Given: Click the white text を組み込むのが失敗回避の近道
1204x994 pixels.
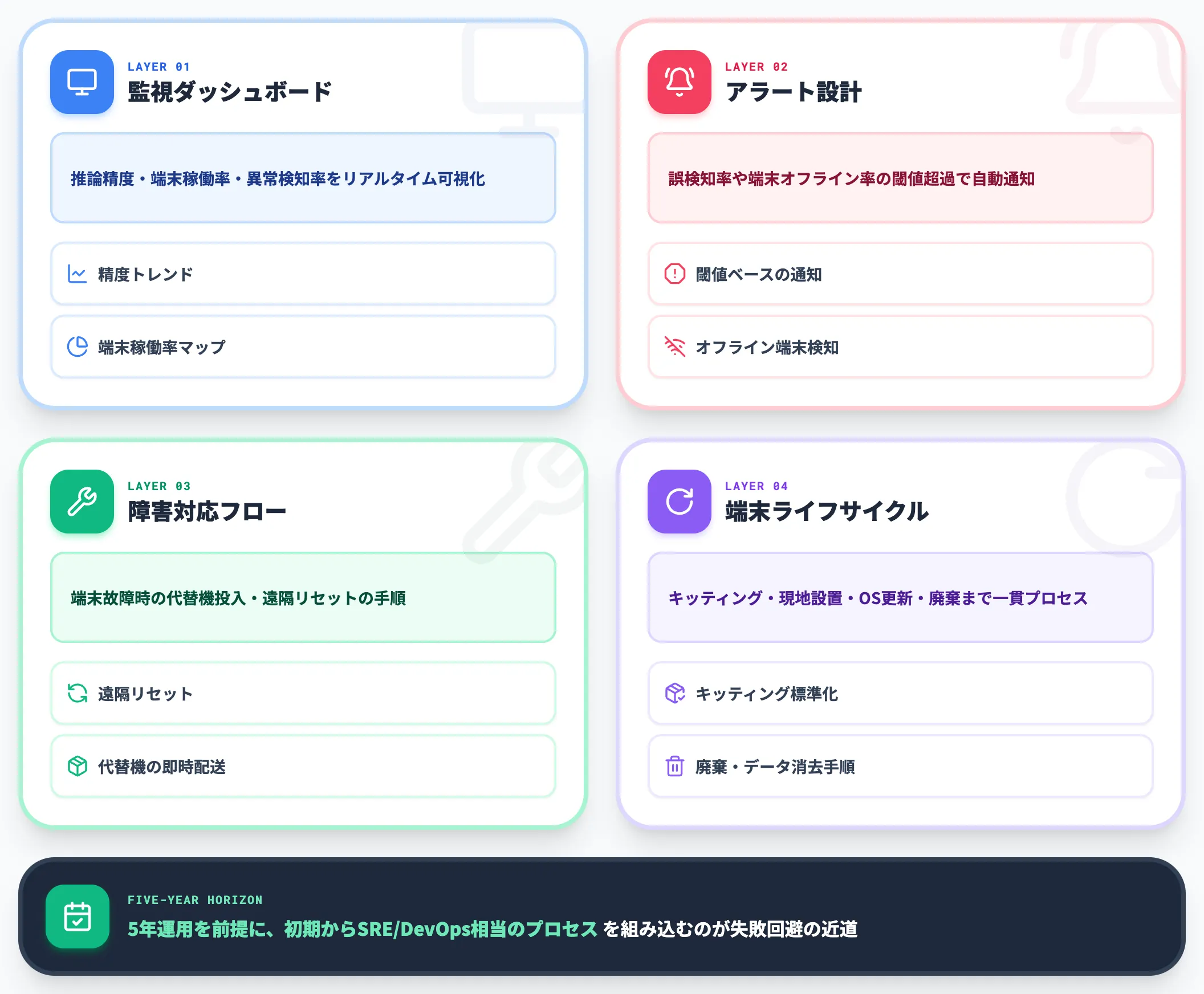Looking at the screenshot, I should coord(730,928).
